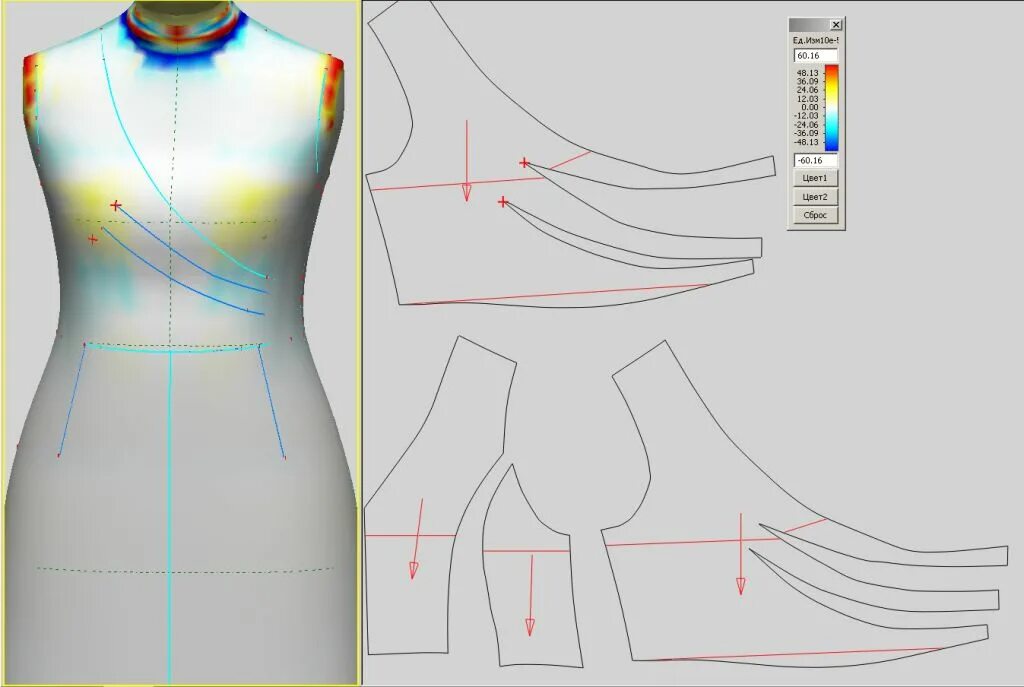Click the minimum value field -60.16

tap(815, 160)
